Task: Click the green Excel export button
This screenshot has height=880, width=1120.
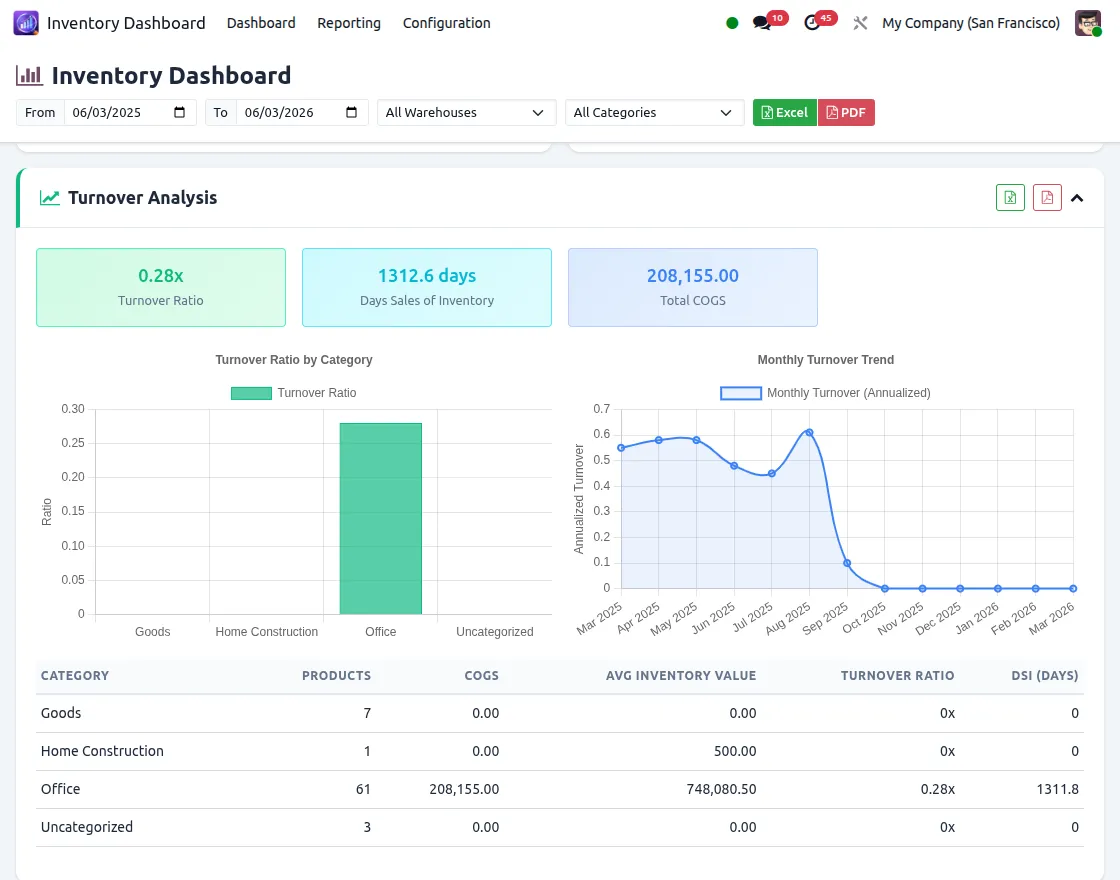Action: point(784,112)
